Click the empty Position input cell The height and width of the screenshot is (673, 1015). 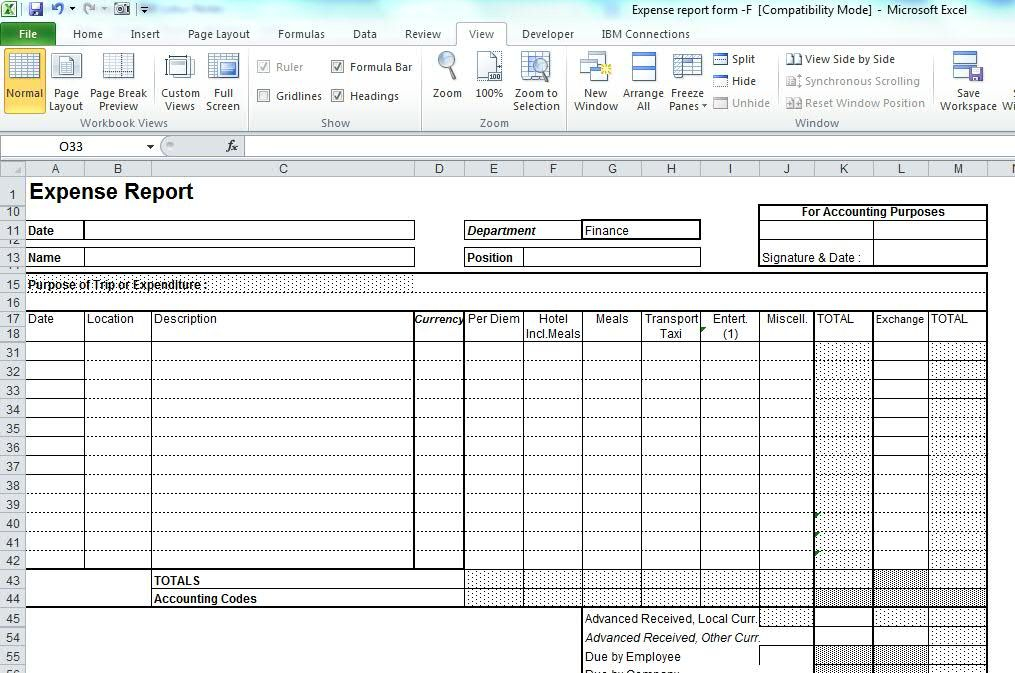[x=612, y=258]
